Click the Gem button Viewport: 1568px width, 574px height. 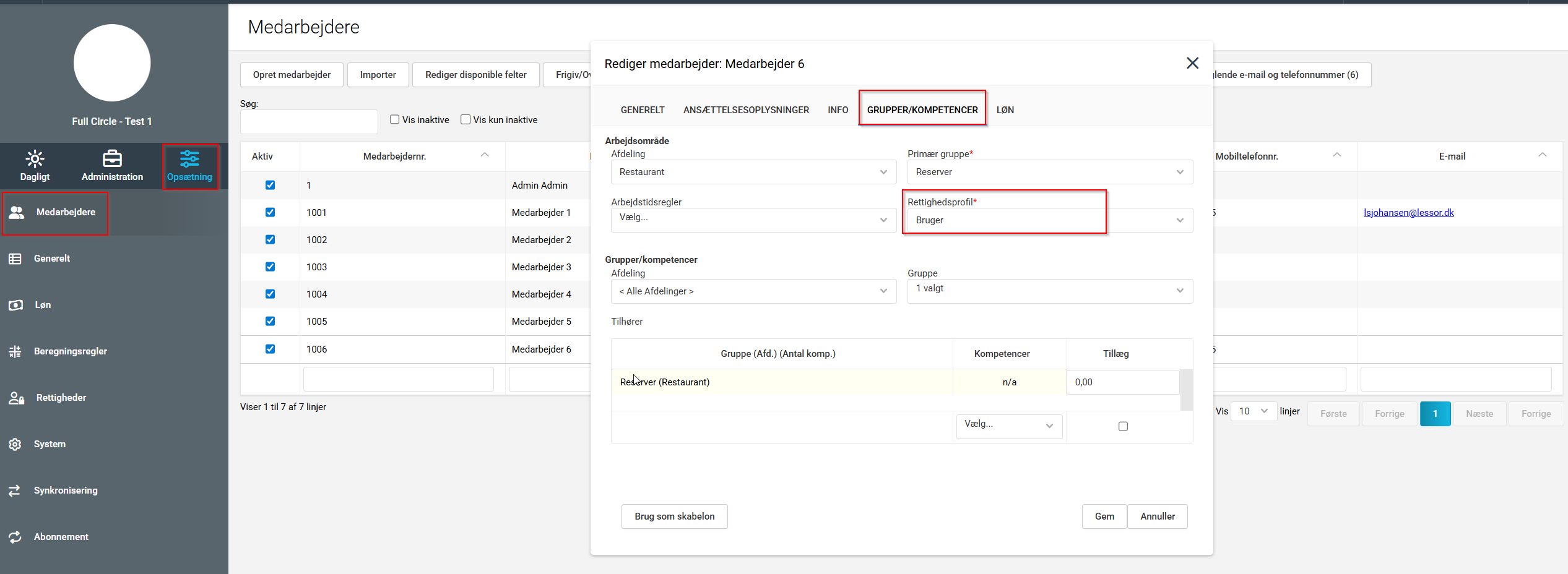(x=1104, y=516)
